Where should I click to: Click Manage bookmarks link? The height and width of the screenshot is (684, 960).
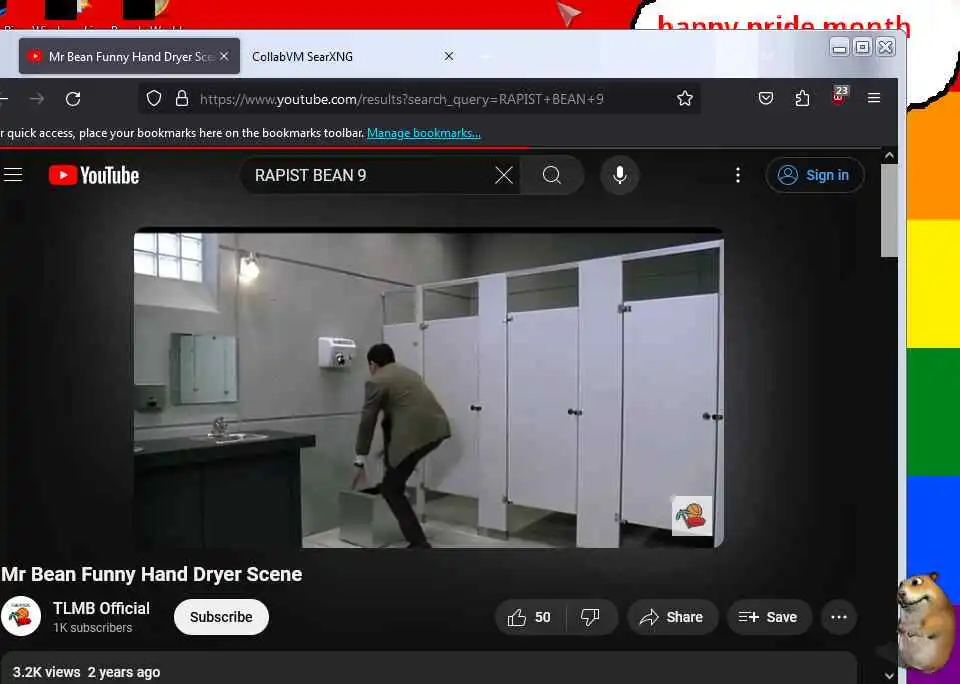[x=424, y=133]
